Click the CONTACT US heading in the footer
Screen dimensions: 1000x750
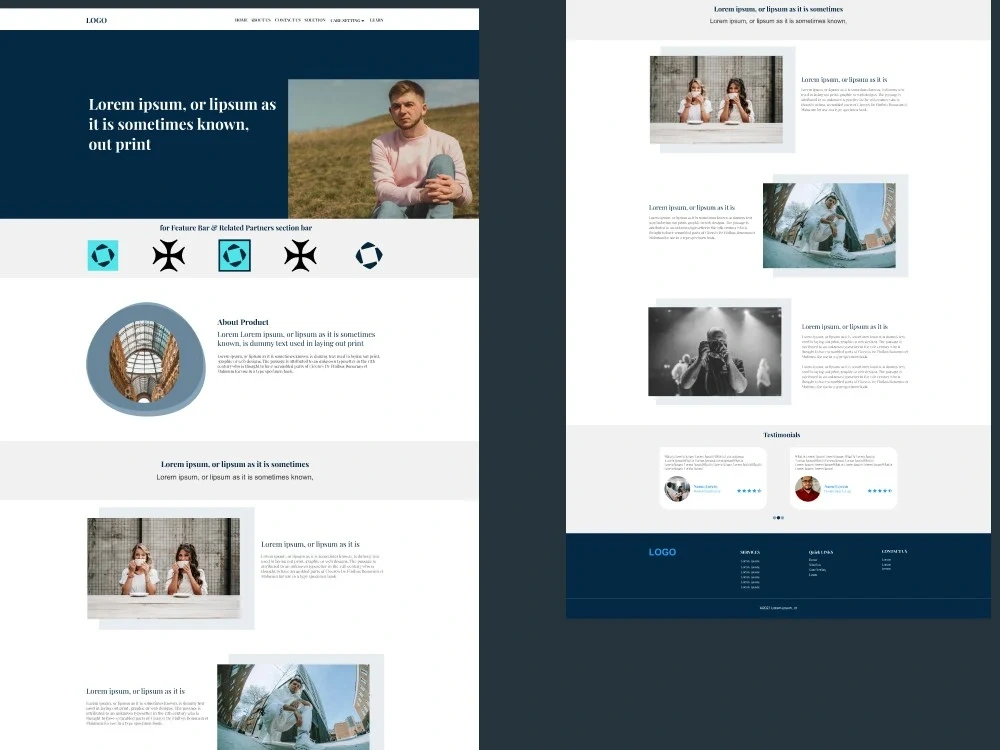[x=894, y=552]
